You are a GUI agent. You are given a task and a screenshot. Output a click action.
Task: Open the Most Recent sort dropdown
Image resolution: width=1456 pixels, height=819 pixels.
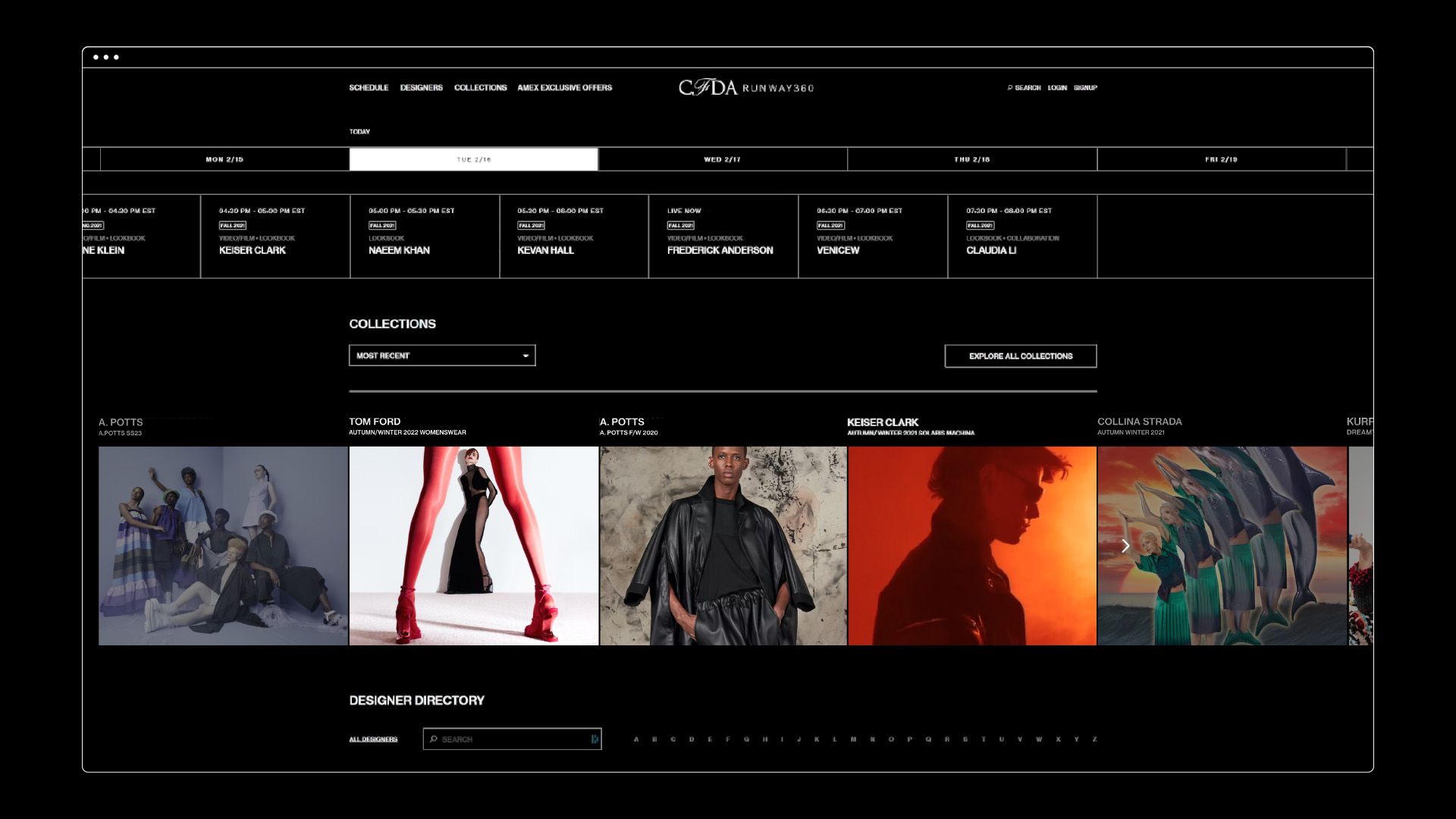[441, 356]
